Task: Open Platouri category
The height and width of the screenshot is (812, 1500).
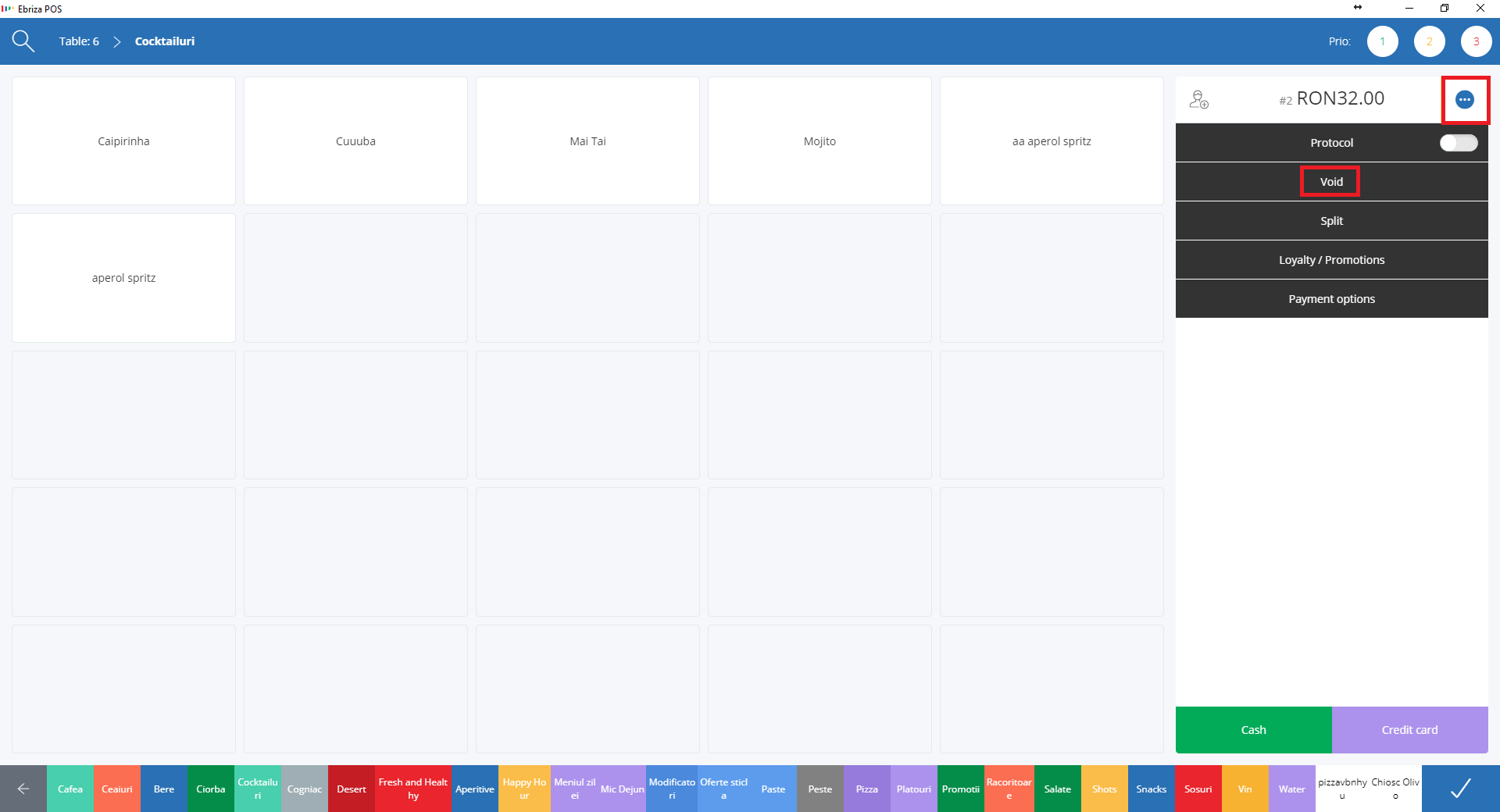Action: pos(914,789)
